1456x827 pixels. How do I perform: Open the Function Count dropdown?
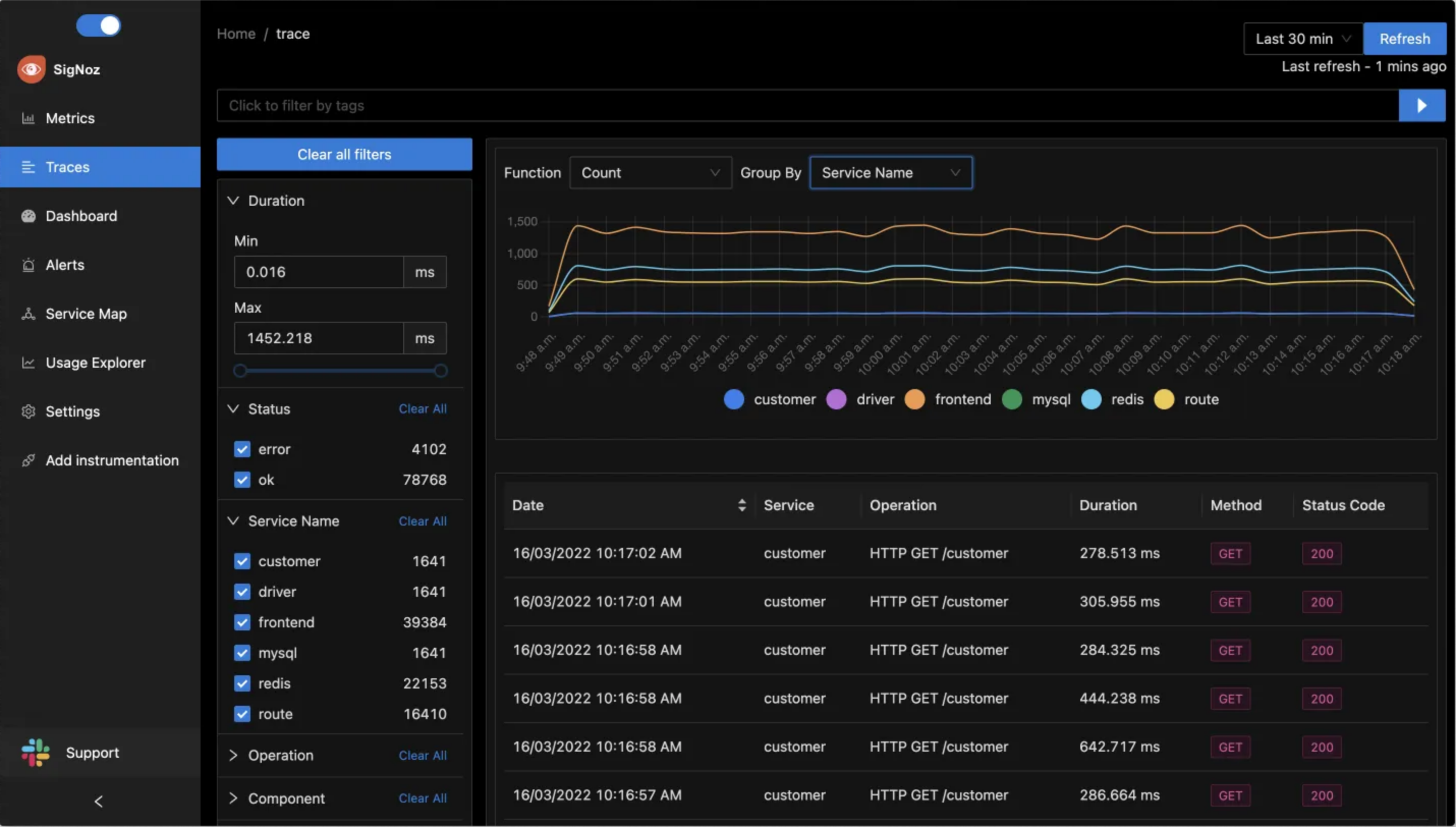(650, 173)
